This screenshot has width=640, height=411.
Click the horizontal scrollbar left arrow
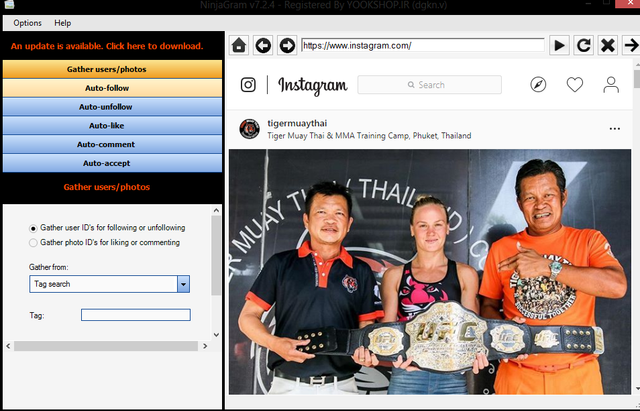tap(9, 346)
